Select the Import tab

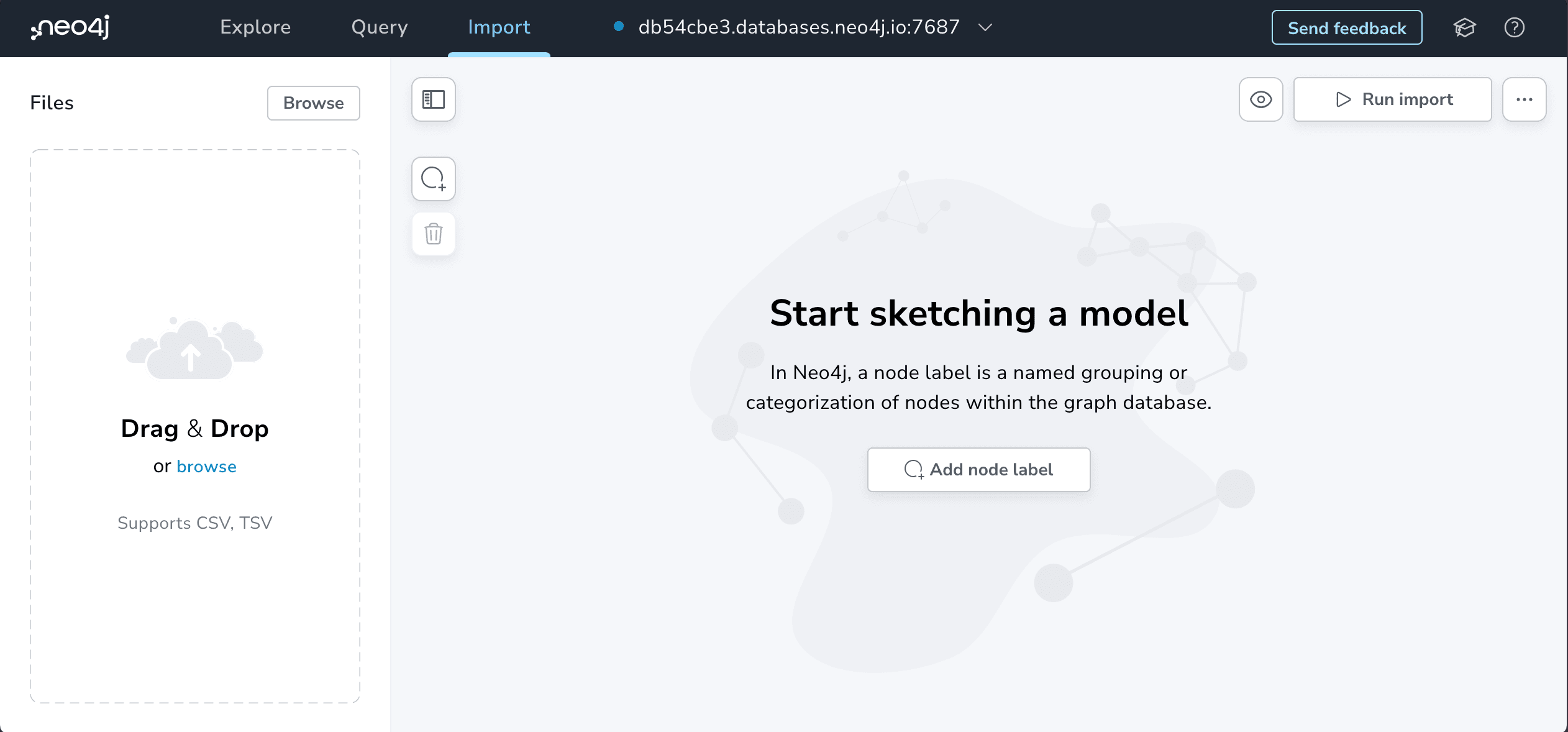point(499,27)
